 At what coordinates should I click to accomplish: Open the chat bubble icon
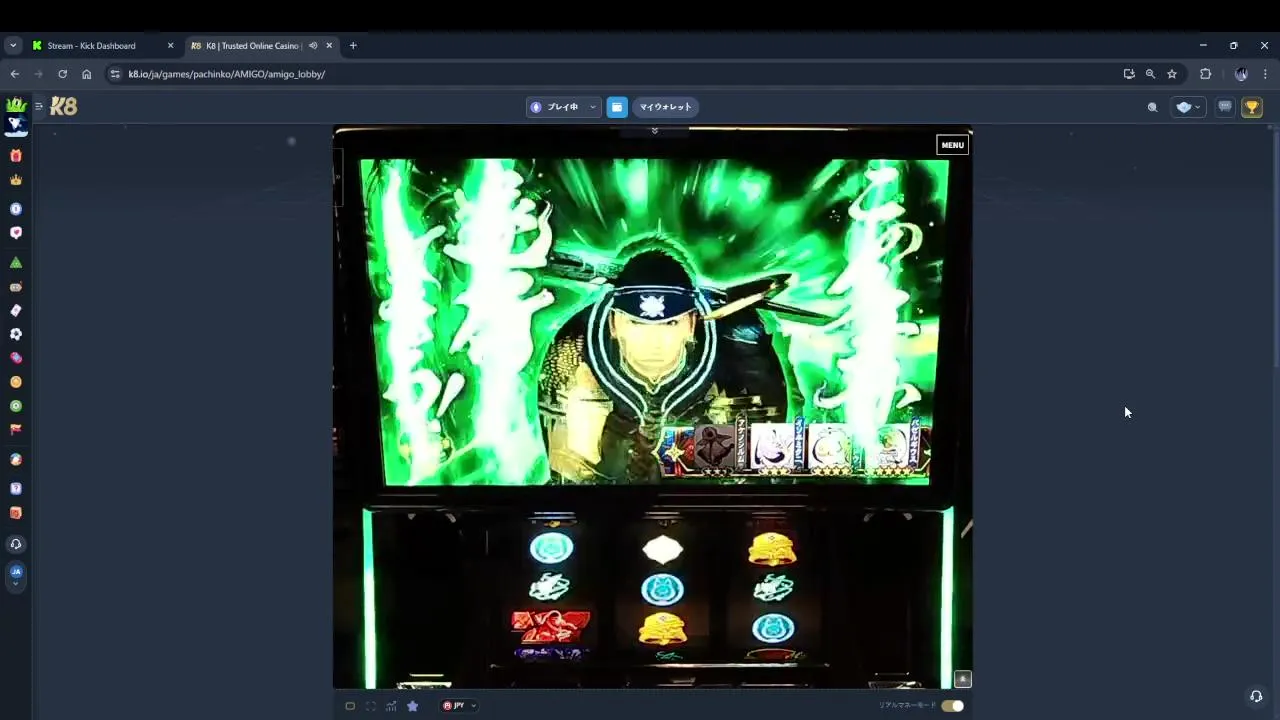(x=1225, y=107)
